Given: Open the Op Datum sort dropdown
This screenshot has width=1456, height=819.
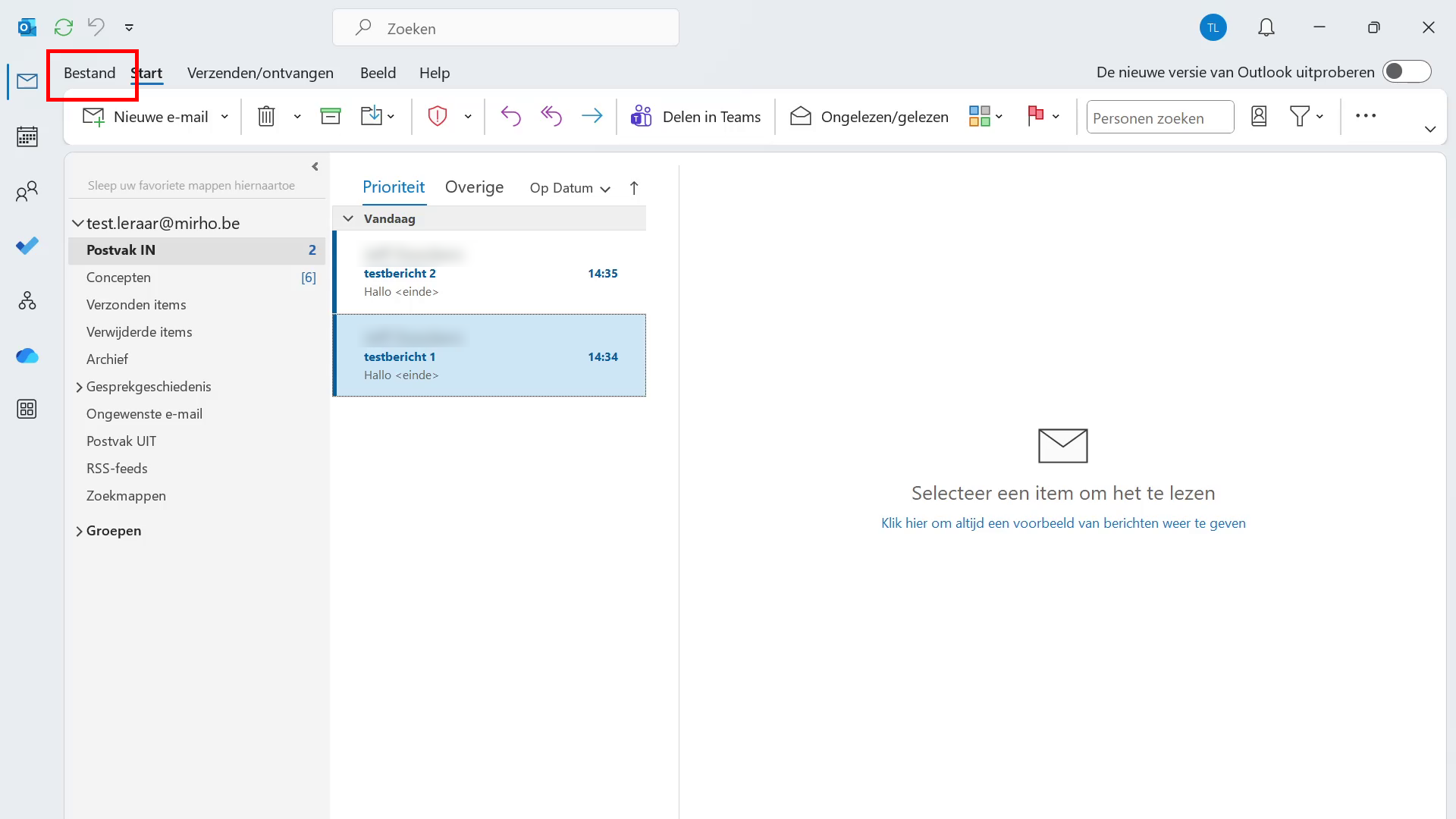Looking at the screenshot, I should [x=570, y=188].
